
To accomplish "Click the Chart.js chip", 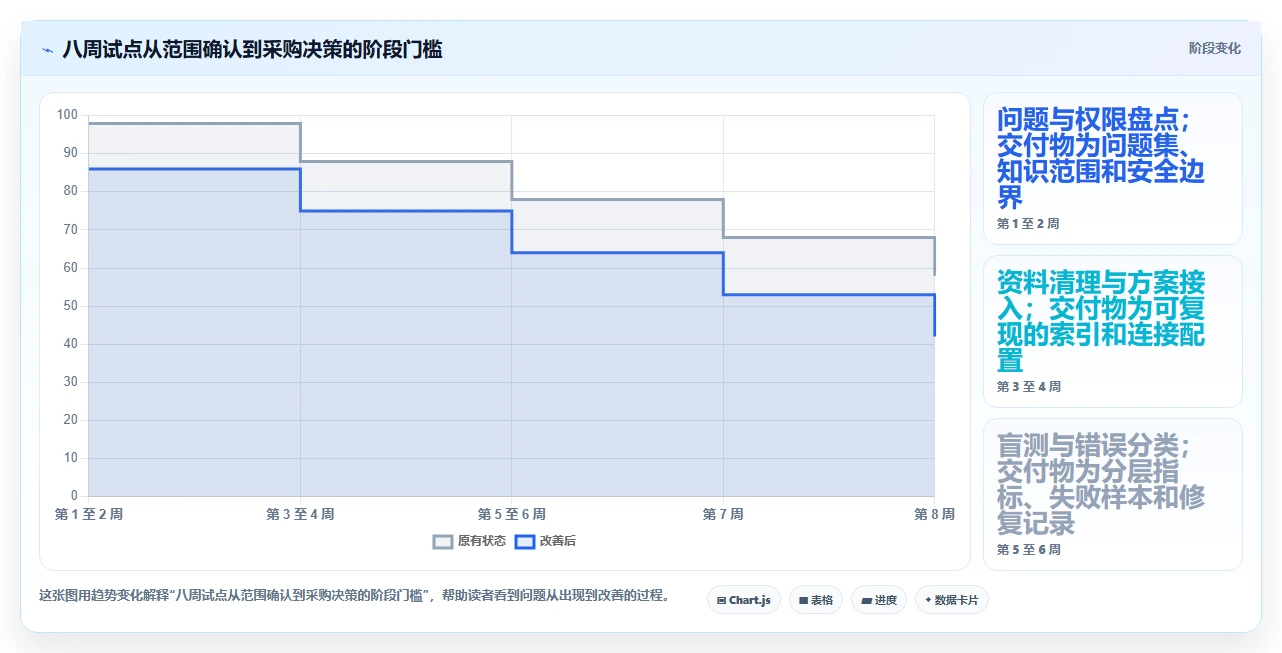I will click(x=744, y=600).
